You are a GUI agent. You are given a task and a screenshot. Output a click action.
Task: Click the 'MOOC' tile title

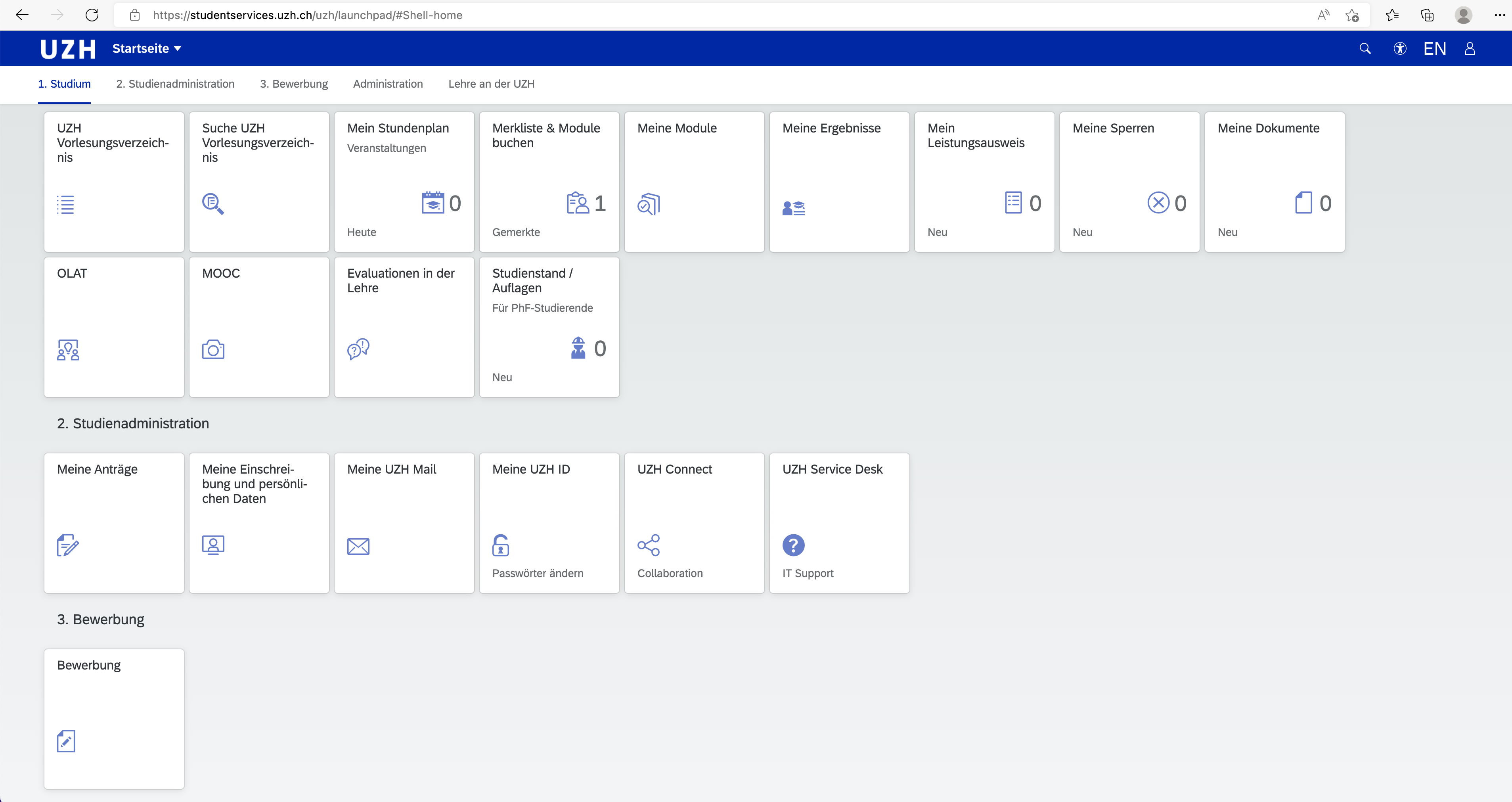tap(221, 273)
